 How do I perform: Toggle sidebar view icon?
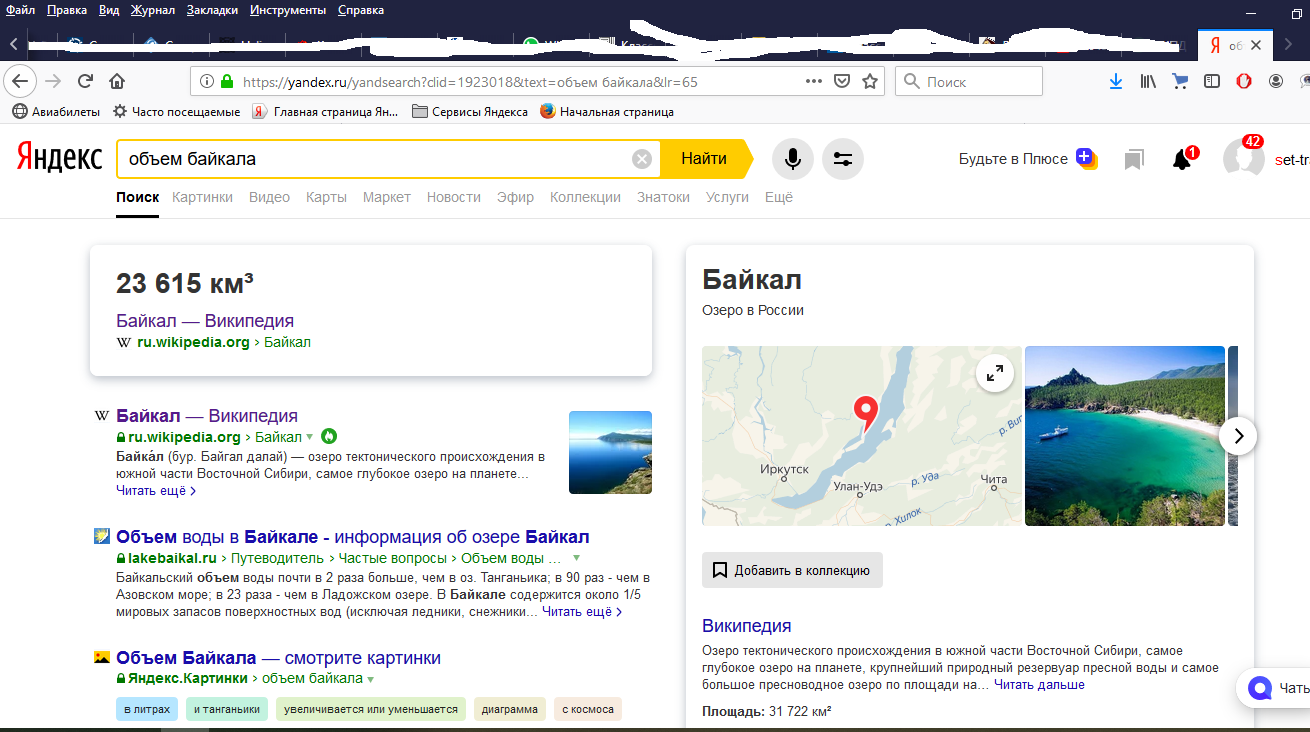pyautogui.click(x=1212, y=81)
